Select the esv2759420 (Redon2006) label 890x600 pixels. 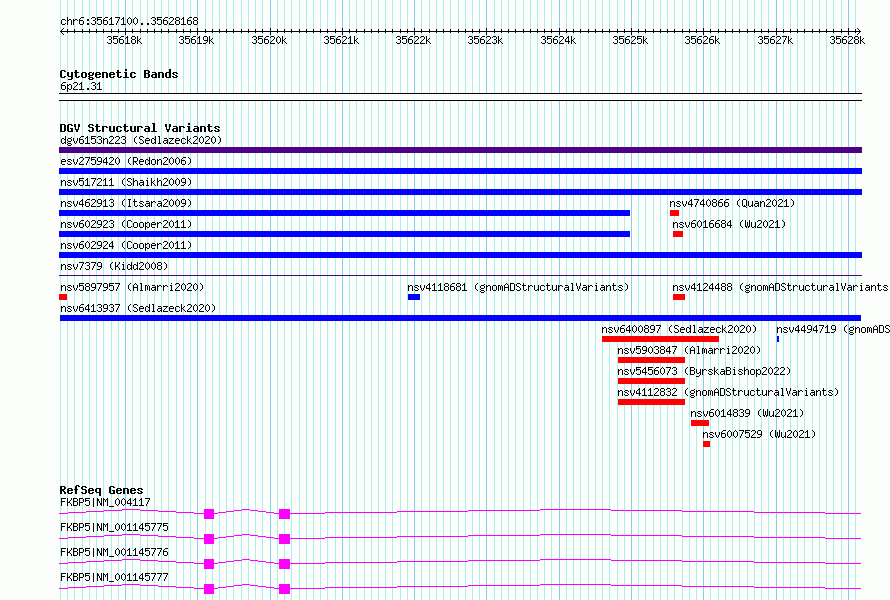click(x=126, y=161)
